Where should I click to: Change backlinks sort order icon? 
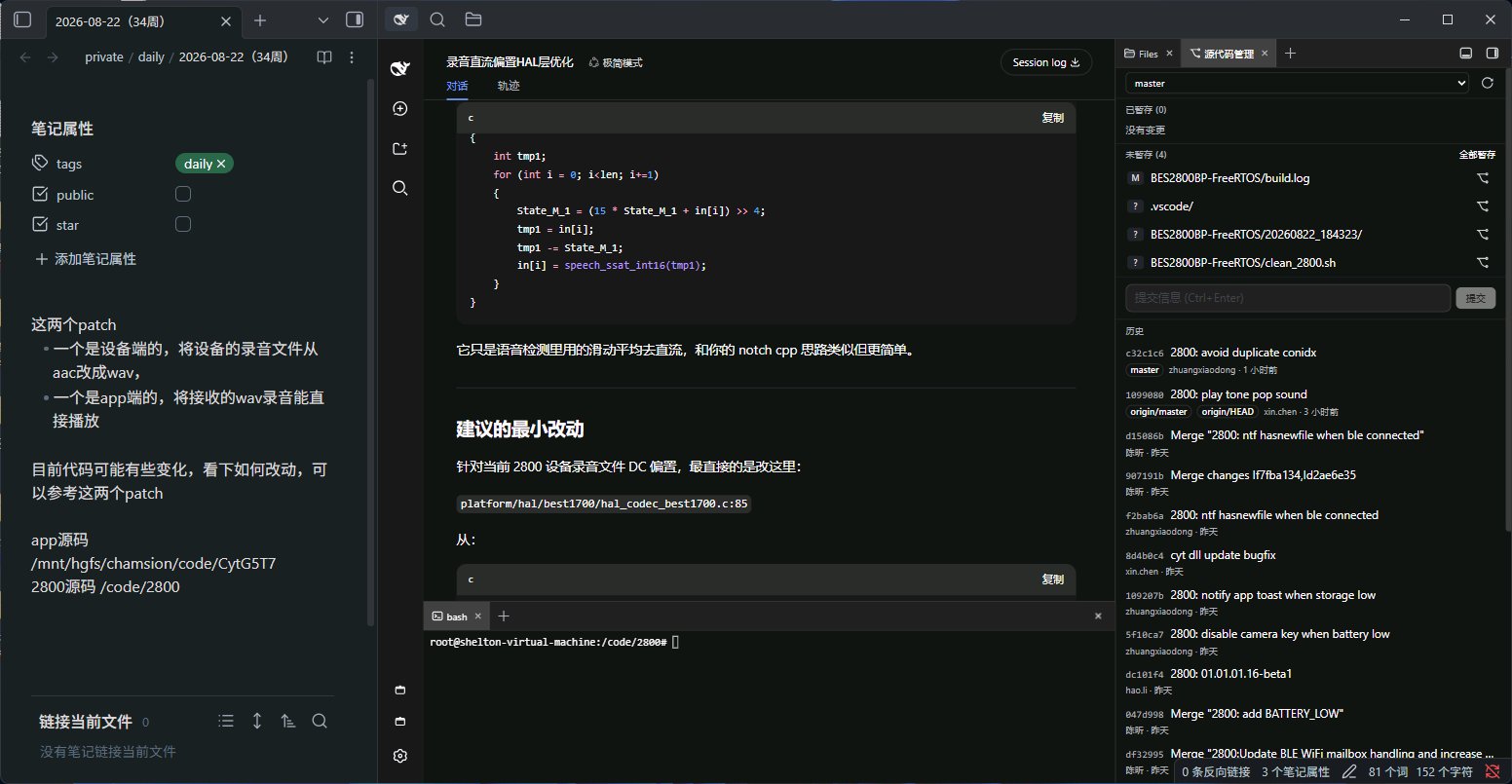[287, 722]
